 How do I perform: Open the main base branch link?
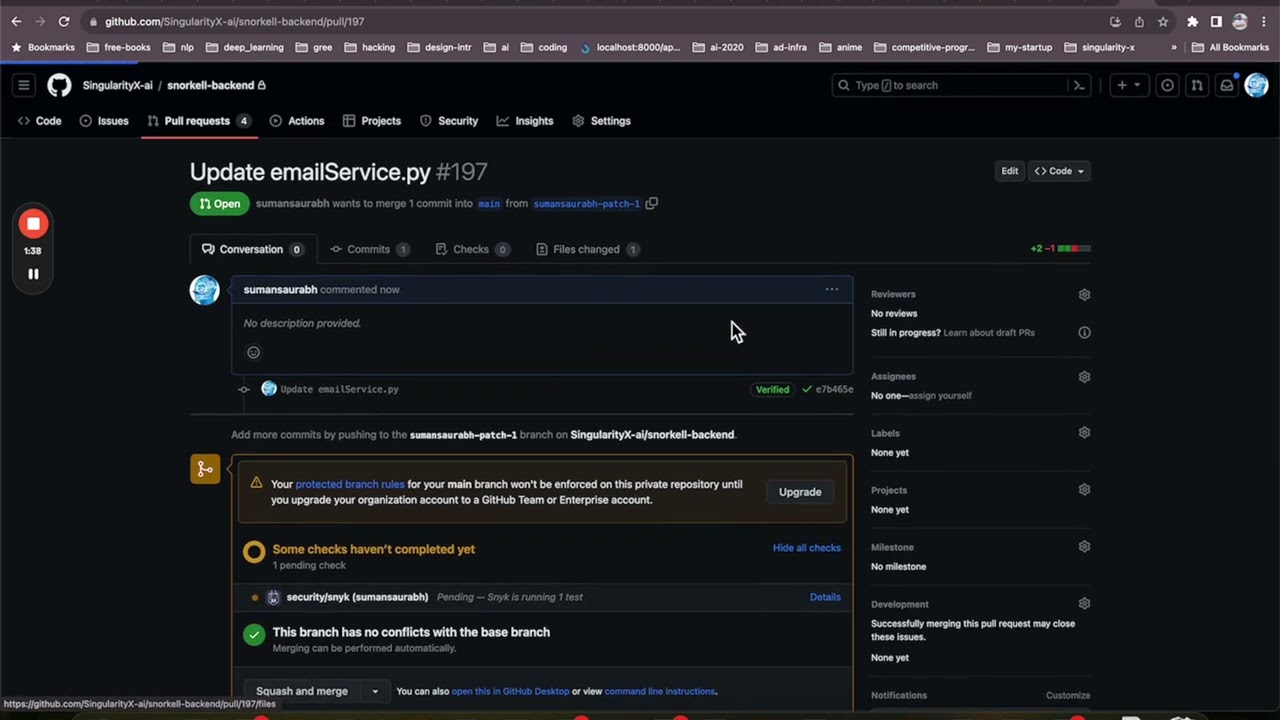pyautogui.click(x=489, y=203)
